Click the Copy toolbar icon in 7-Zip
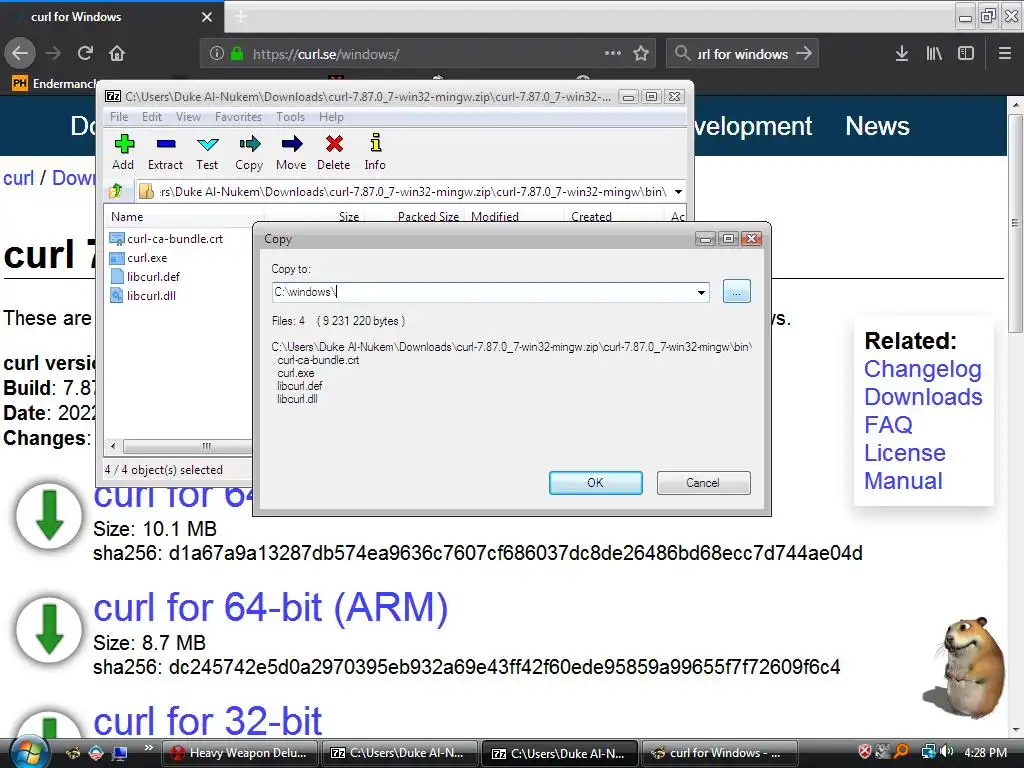 (249, 152)
